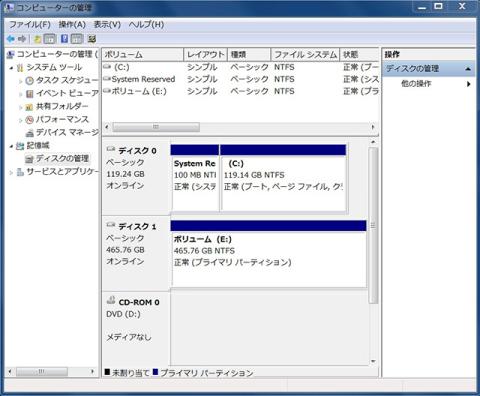Open Help via the blue question-mark icon
This screenshot has width=480, height=396.
[x=64, y=39]
